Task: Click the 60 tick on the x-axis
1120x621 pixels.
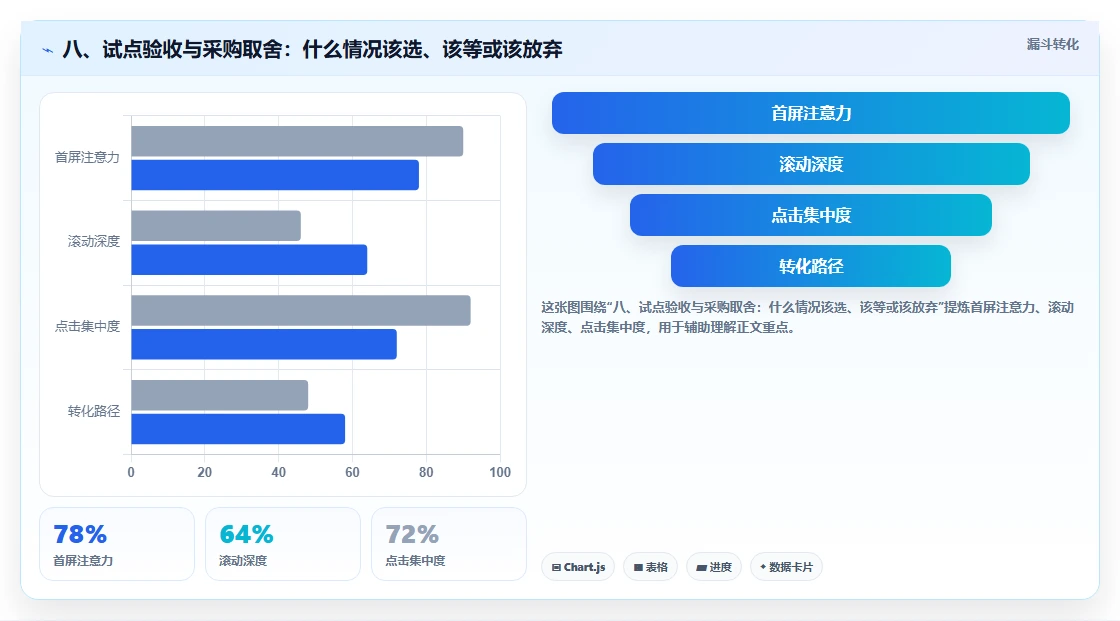Action: pos(352,472)
